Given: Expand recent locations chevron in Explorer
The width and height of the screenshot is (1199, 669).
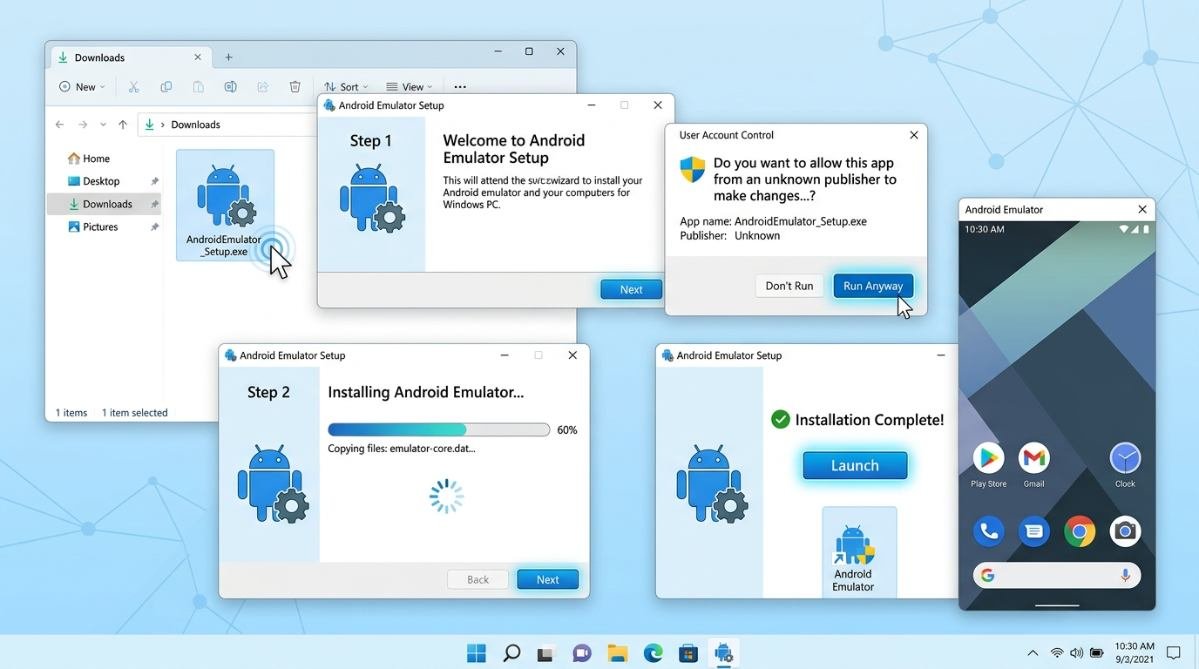Looking at the screenshot, I should tap(102, 125).
